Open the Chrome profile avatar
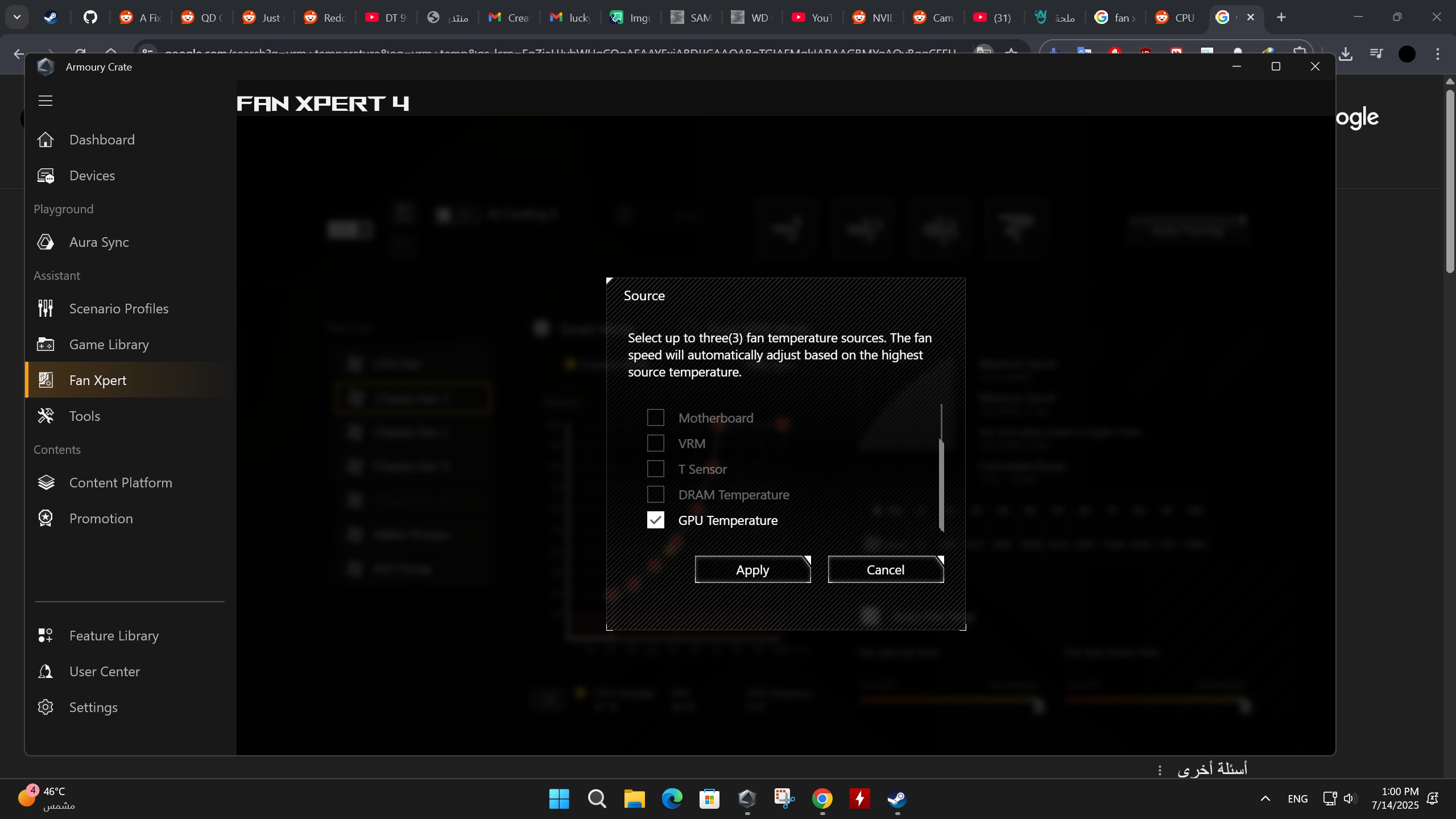 click(1407, 54)
